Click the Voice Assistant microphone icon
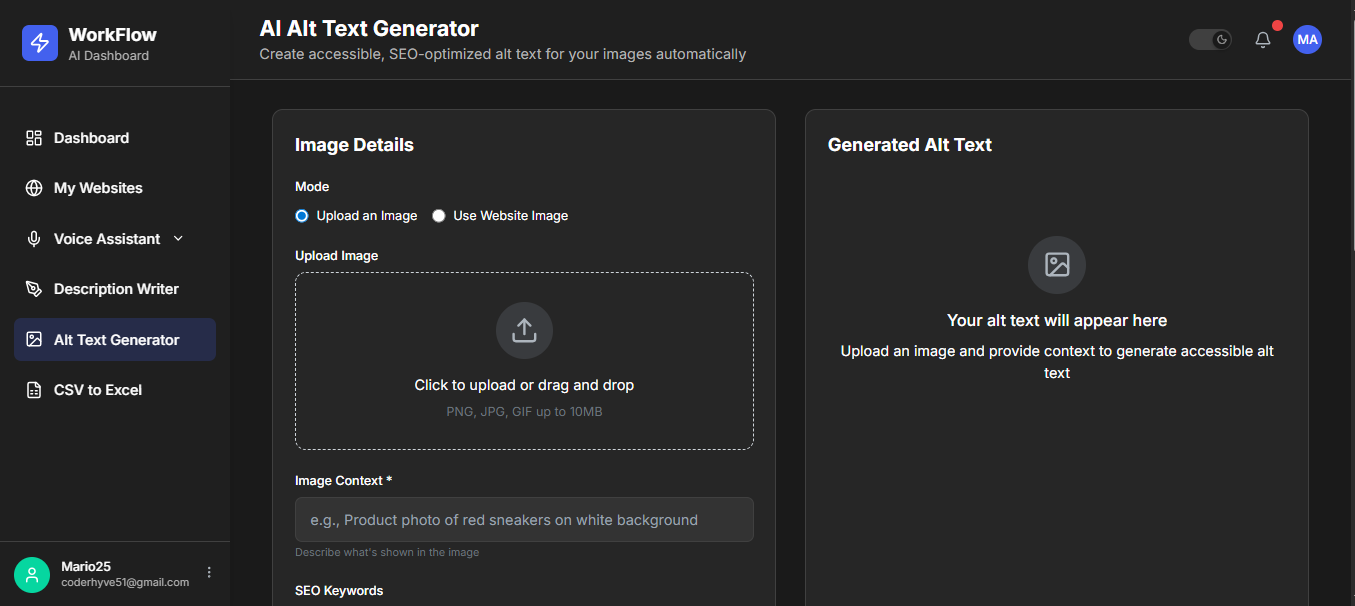Image resolution: width=1355 pixels, height=606 pixels. [x=34, y=239]
